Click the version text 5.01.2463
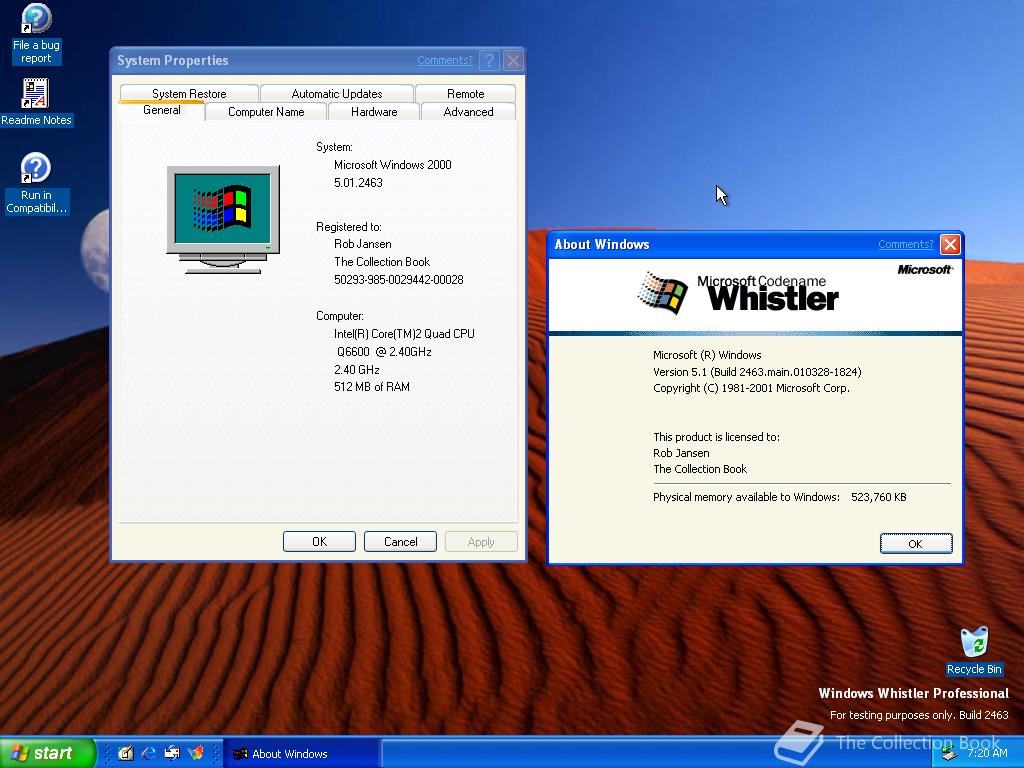1024x768 pixels. point(358,183)
